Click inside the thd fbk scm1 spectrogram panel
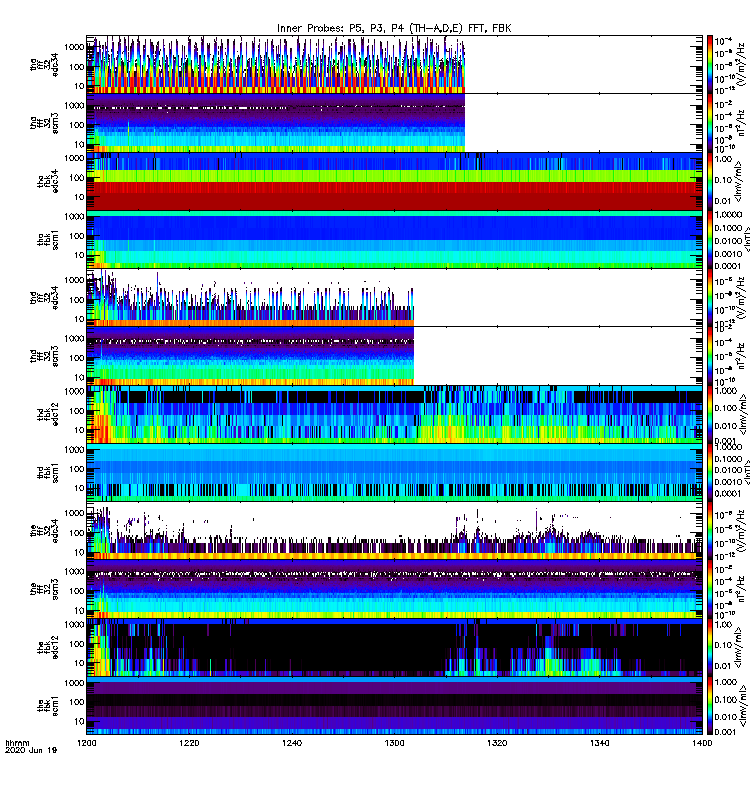The height and width of the screenshot is (800, 750). [x=394, y=472]
